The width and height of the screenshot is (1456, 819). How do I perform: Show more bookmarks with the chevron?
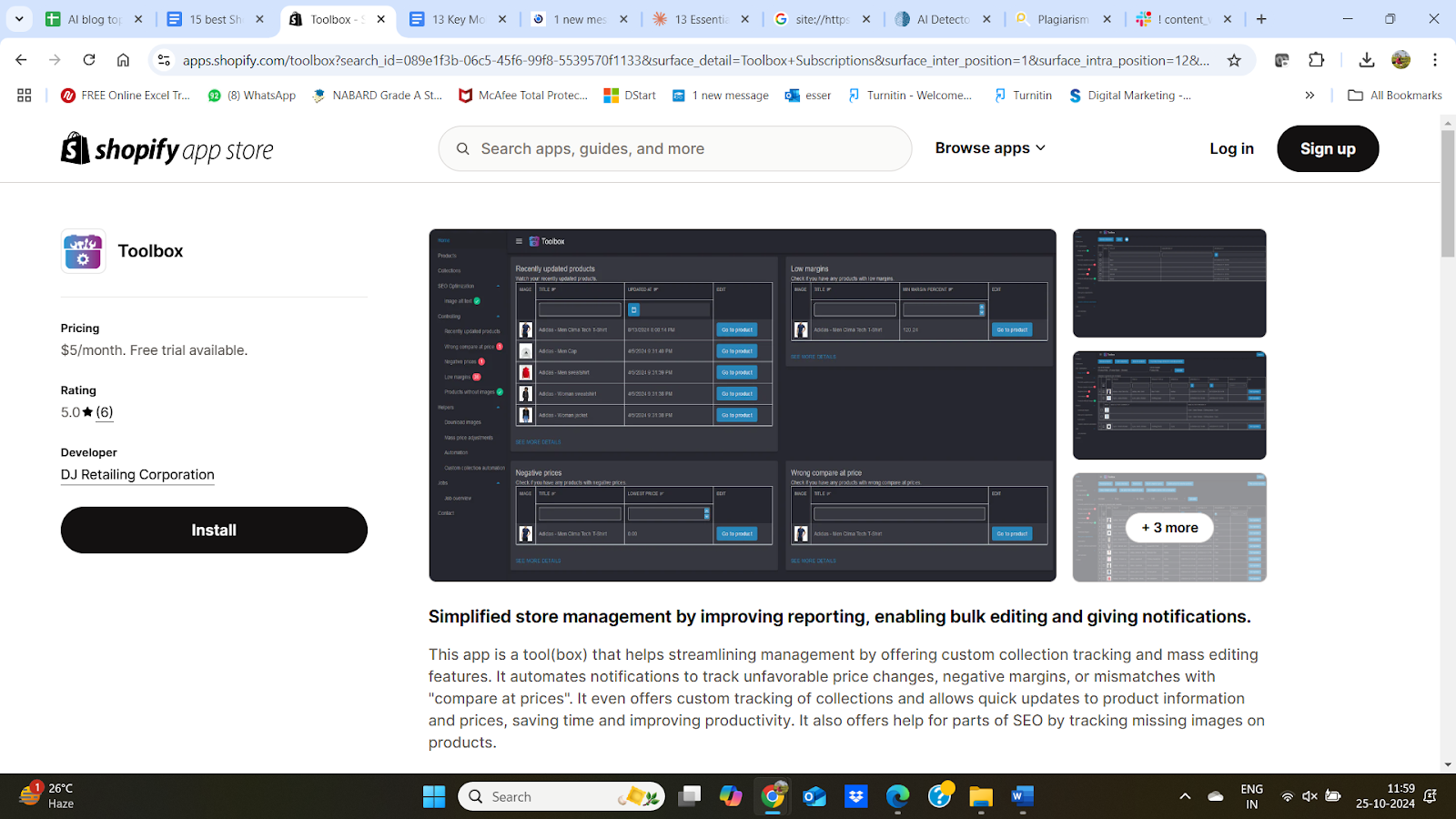pyautogui.click(x=1309, y=95)
